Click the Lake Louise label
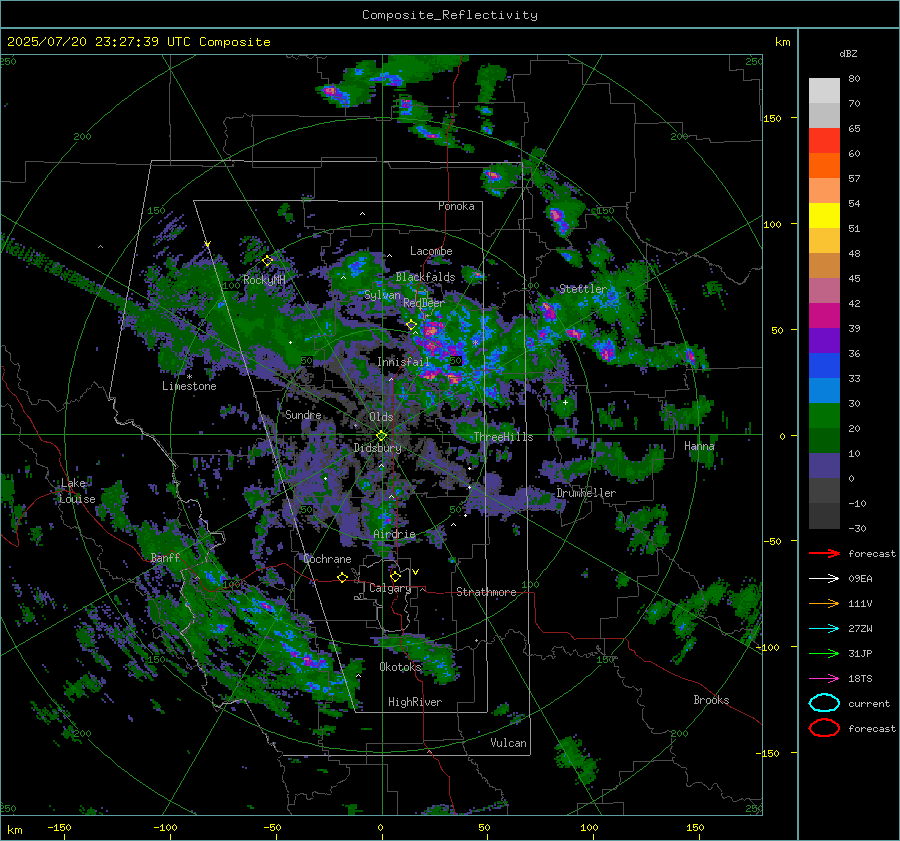 (77, 491)
